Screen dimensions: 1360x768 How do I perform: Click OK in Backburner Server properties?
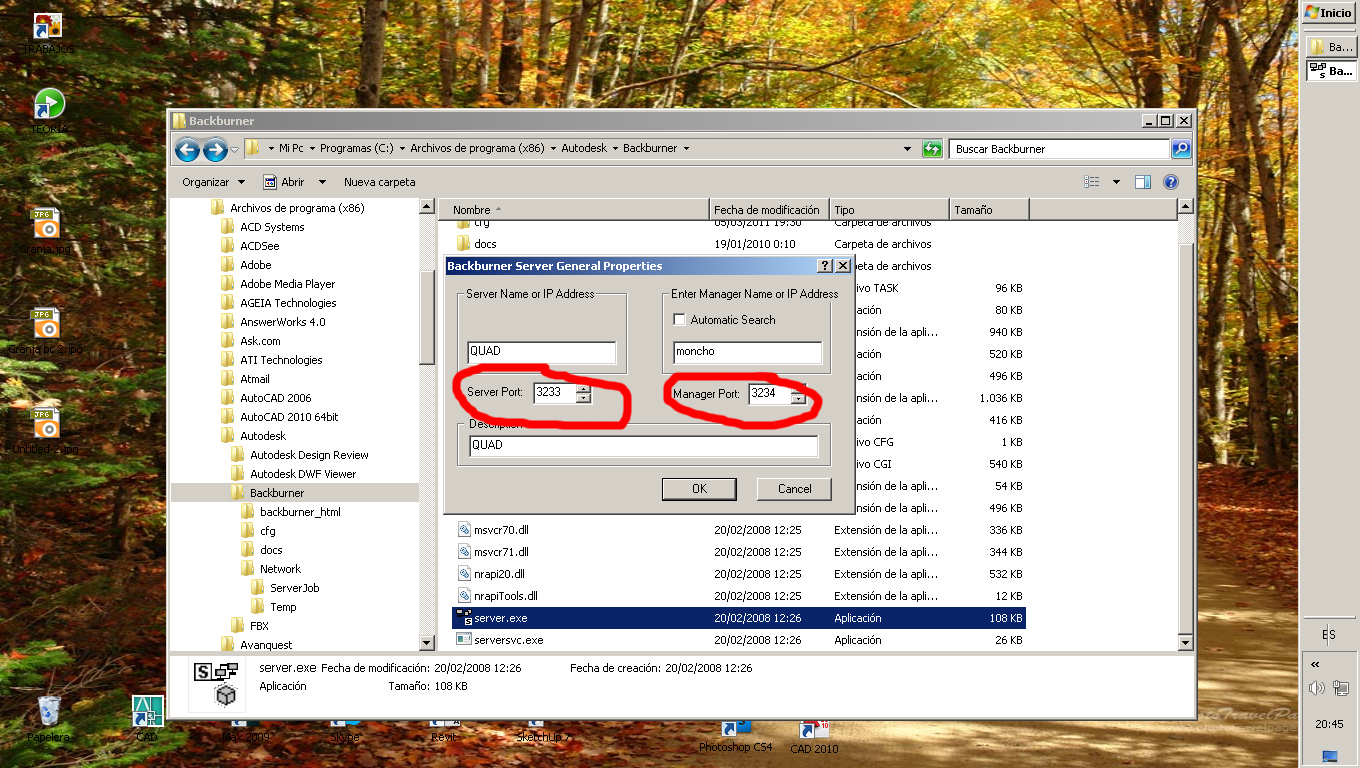click(699, 489)
